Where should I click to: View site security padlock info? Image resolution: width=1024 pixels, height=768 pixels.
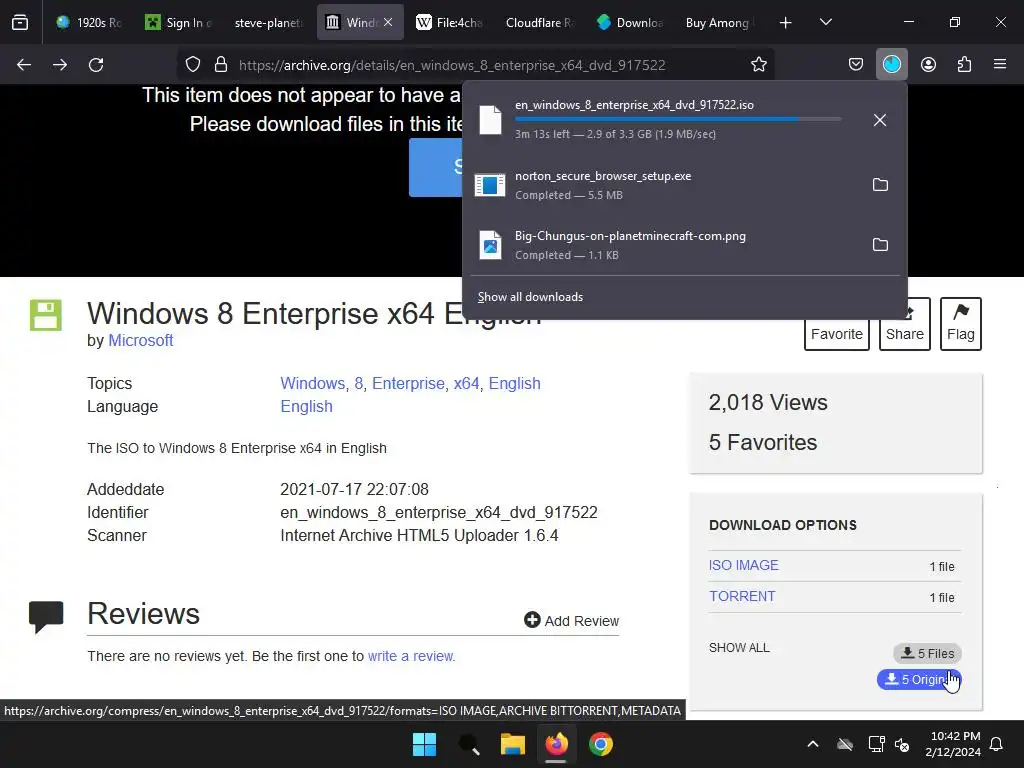pos(221,65)
